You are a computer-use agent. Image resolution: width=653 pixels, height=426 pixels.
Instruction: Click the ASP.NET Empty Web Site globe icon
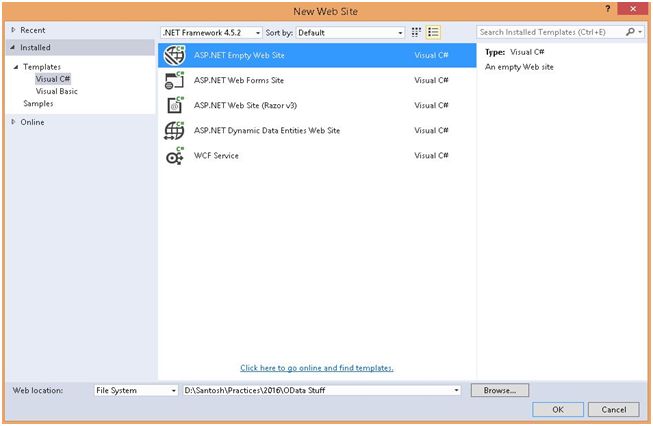(x=174, y=55)
